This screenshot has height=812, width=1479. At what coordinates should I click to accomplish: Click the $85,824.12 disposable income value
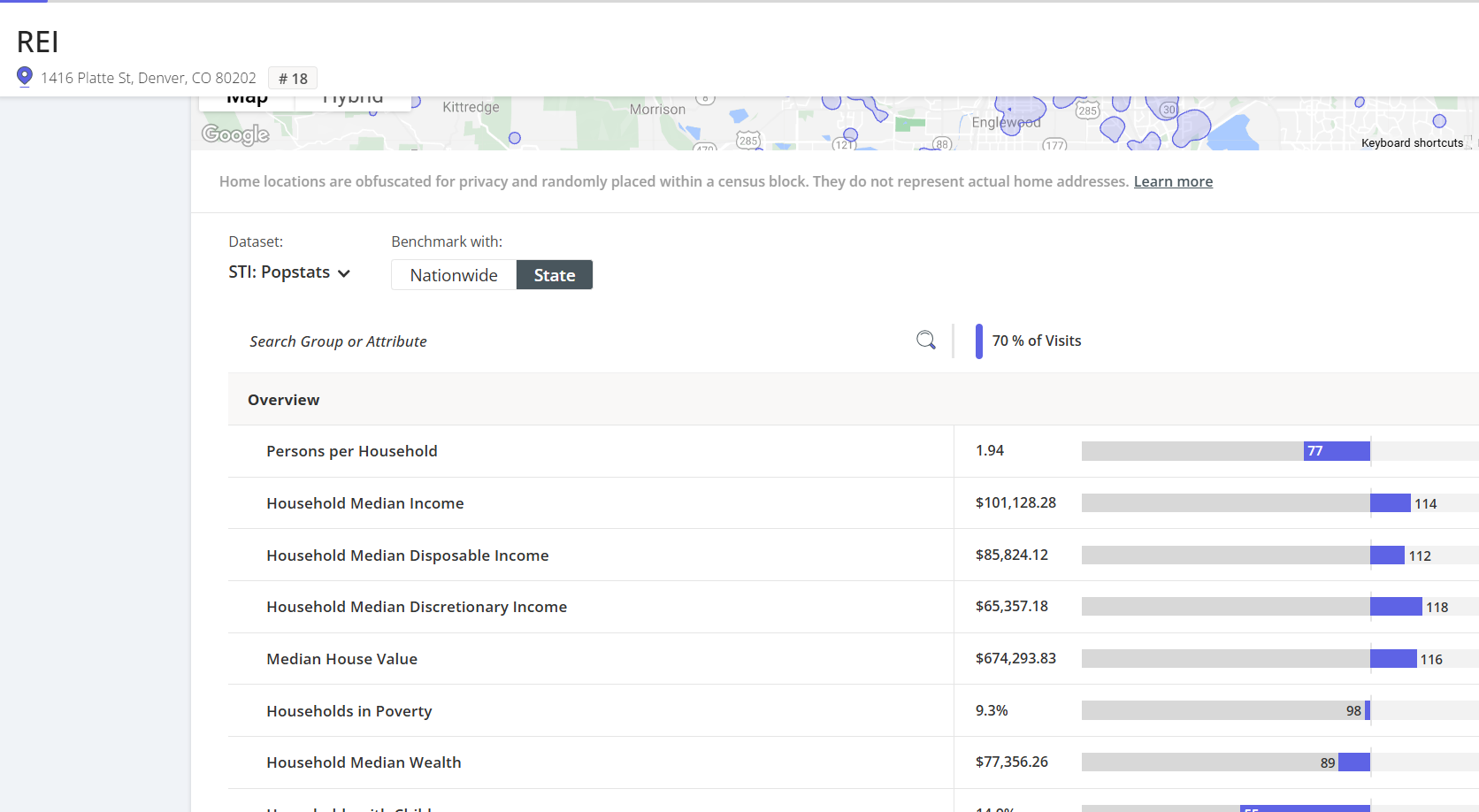[x=1012, y=555]
